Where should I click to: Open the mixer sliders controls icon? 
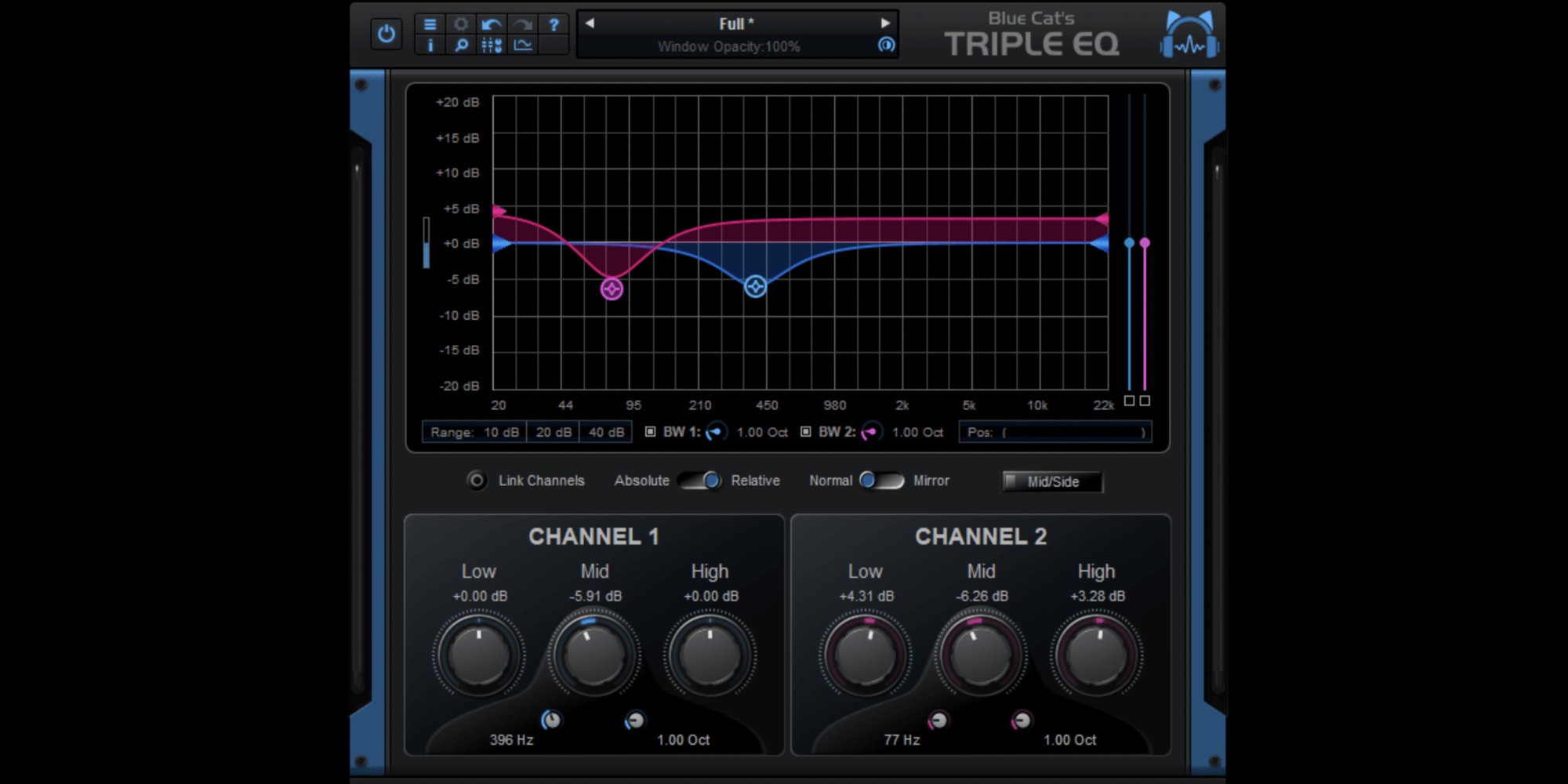(492, 45)
